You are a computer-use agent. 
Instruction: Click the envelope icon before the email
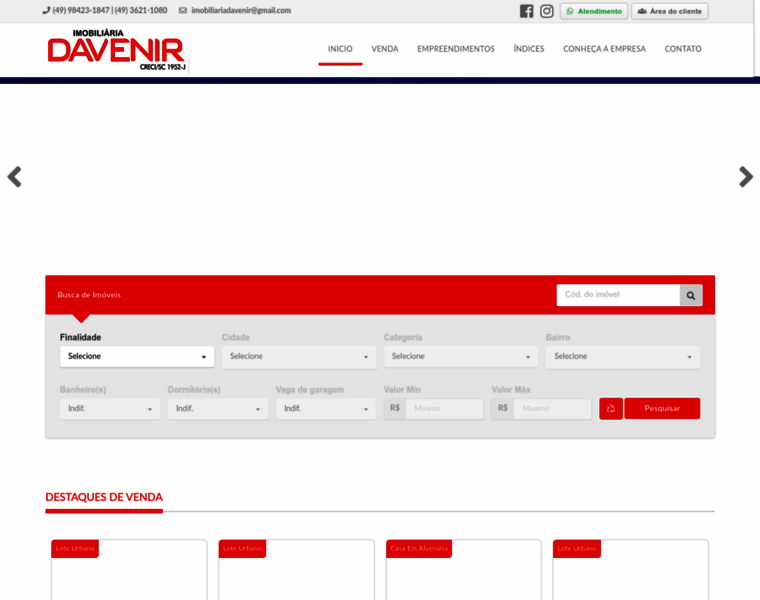[x=183, y=10]
